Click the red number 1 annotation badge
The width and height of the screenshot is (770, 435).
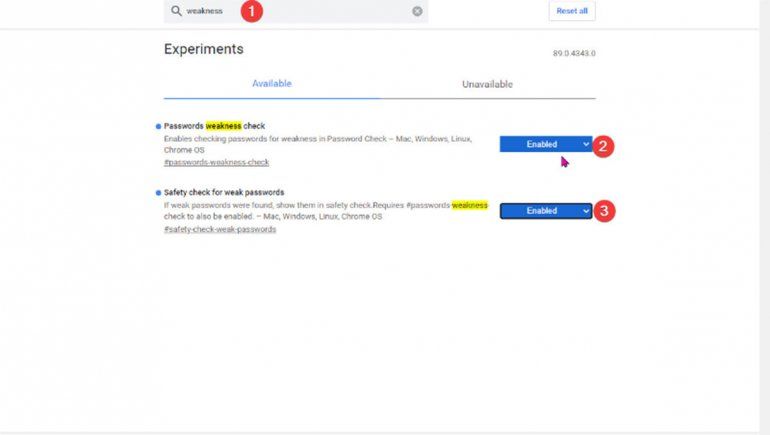pos(252,11)
